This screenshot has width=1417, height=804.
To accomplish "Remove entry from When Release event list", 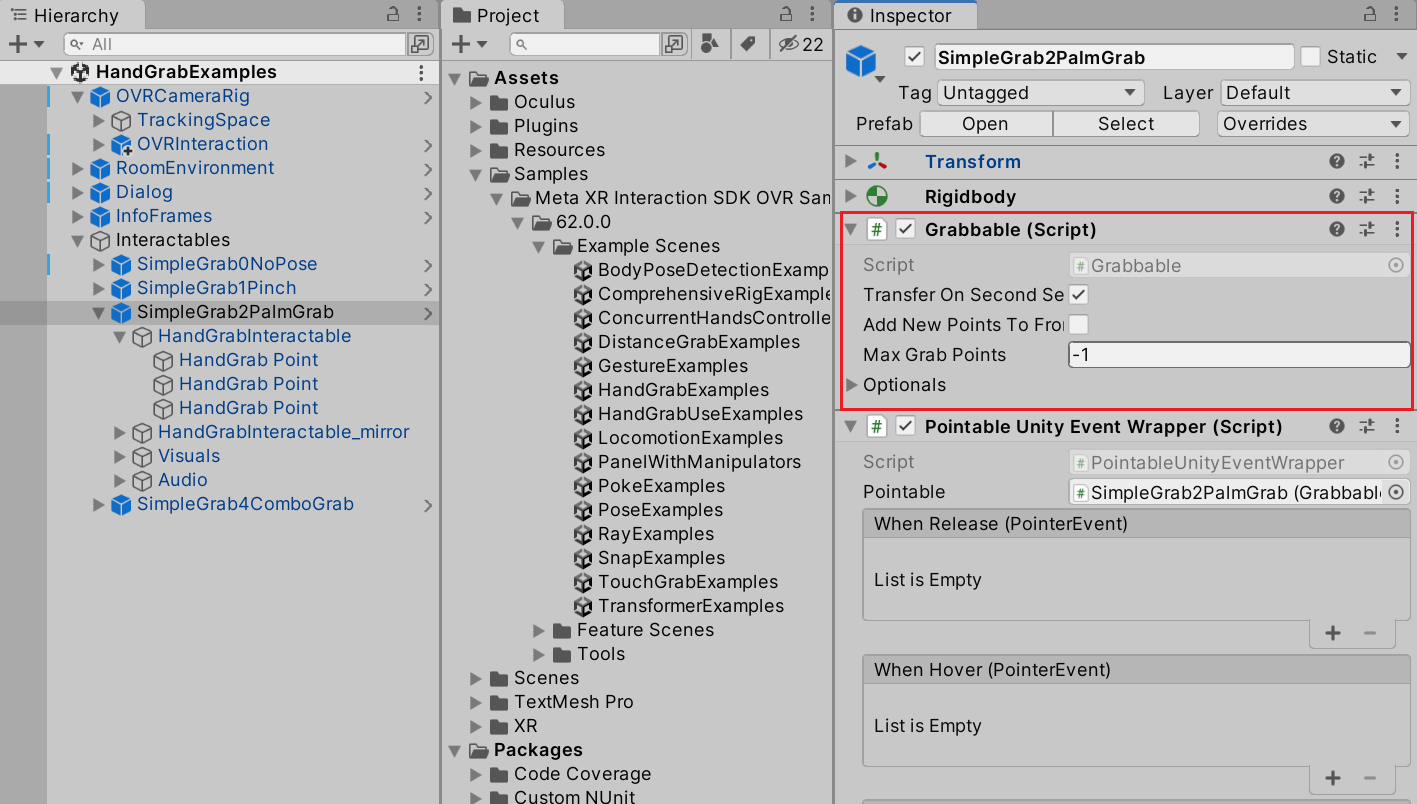I will 1370,633.
